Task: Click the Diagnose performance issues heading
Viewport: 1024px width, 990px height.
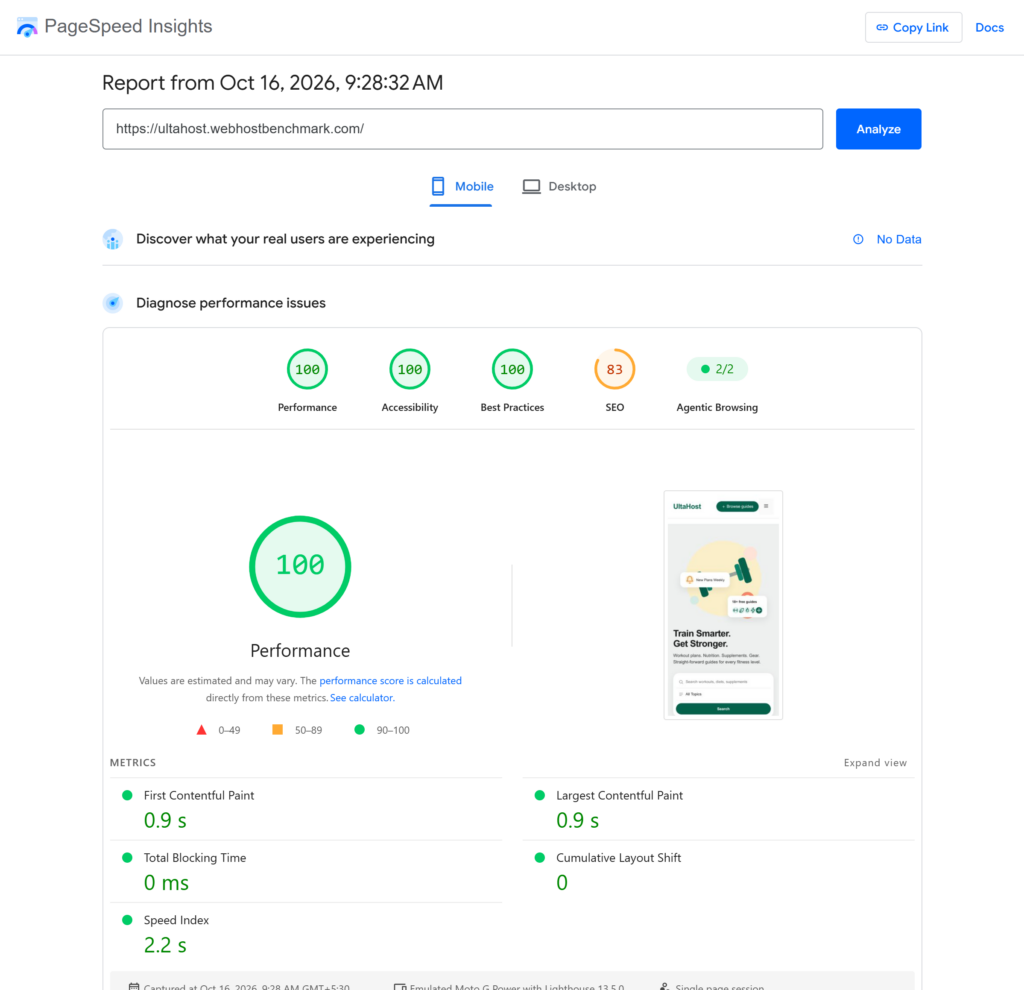Action: click(231, 303)
